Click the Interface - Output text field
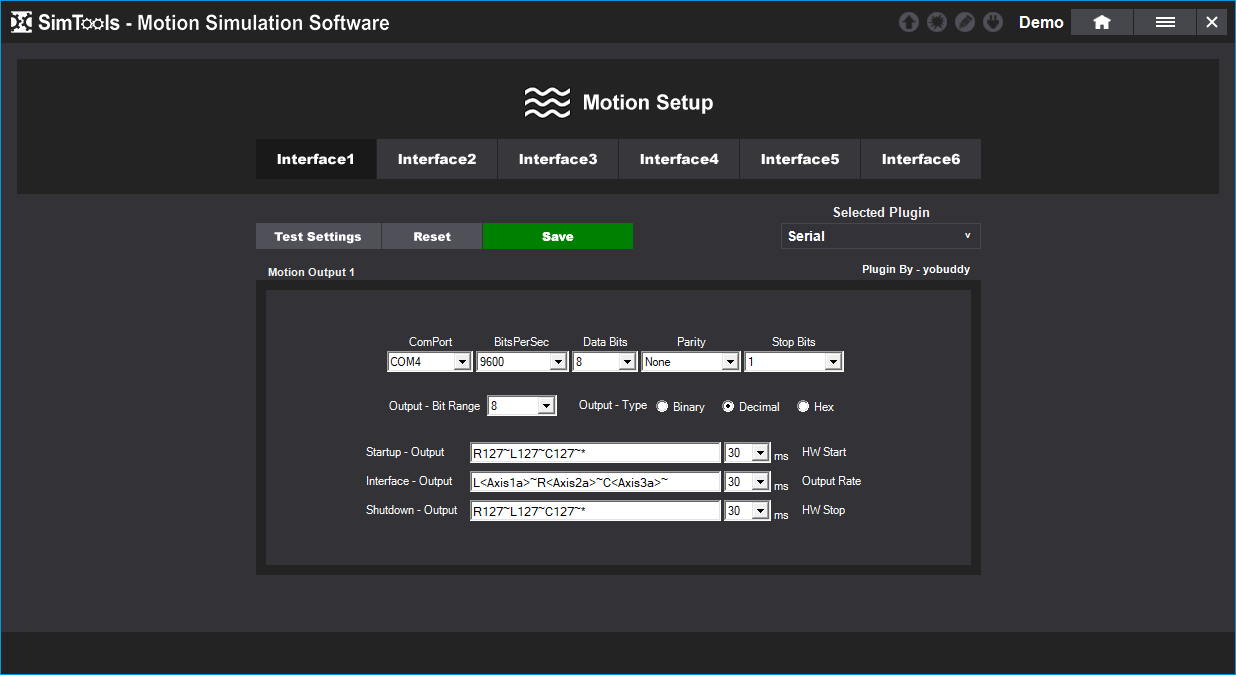 point(595,482)
